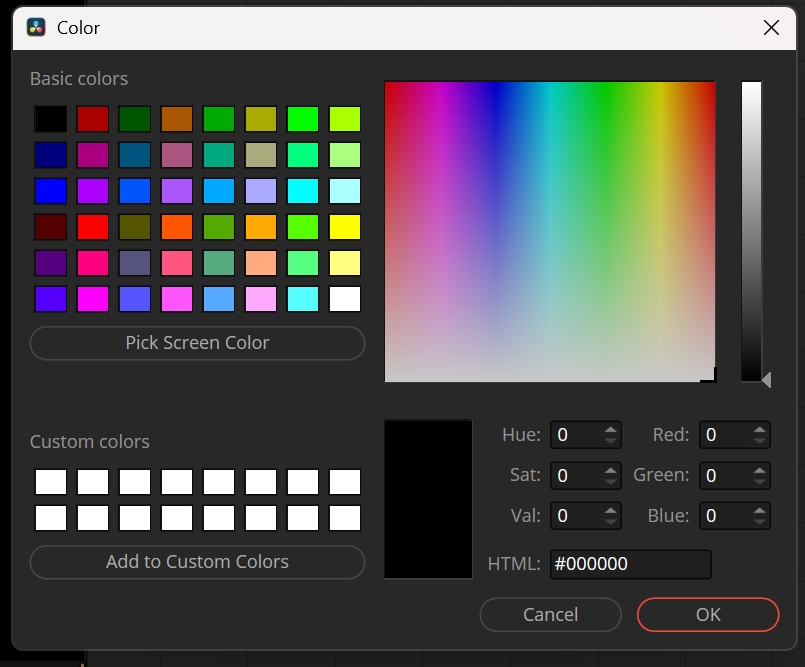
Task: Pick the pure red basic color swatch
Action: click(93, 227)
